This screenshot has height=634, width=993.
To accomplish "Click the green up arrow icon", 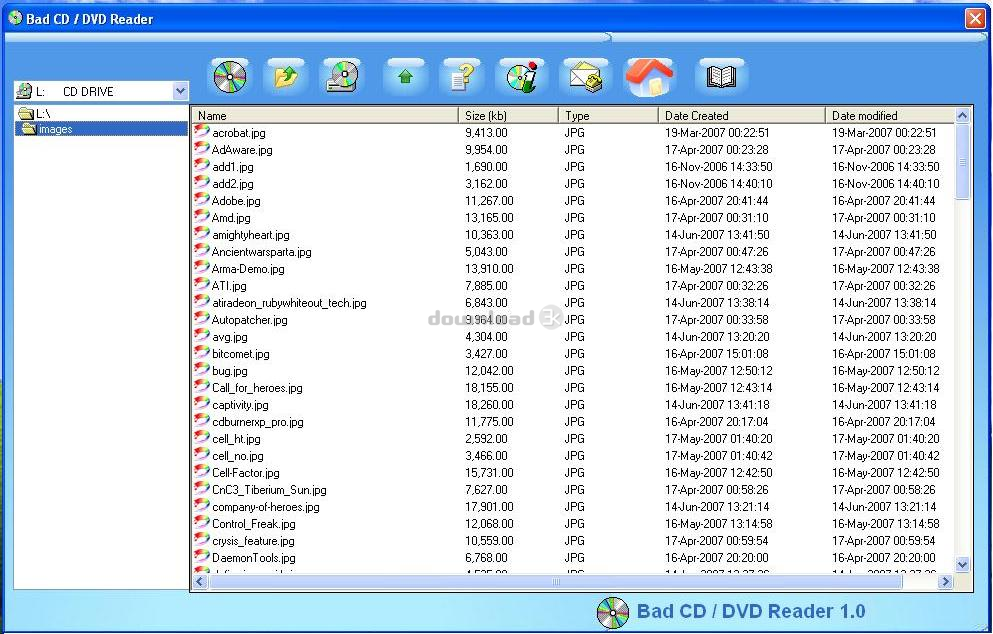I will click(x=405, y=77).
